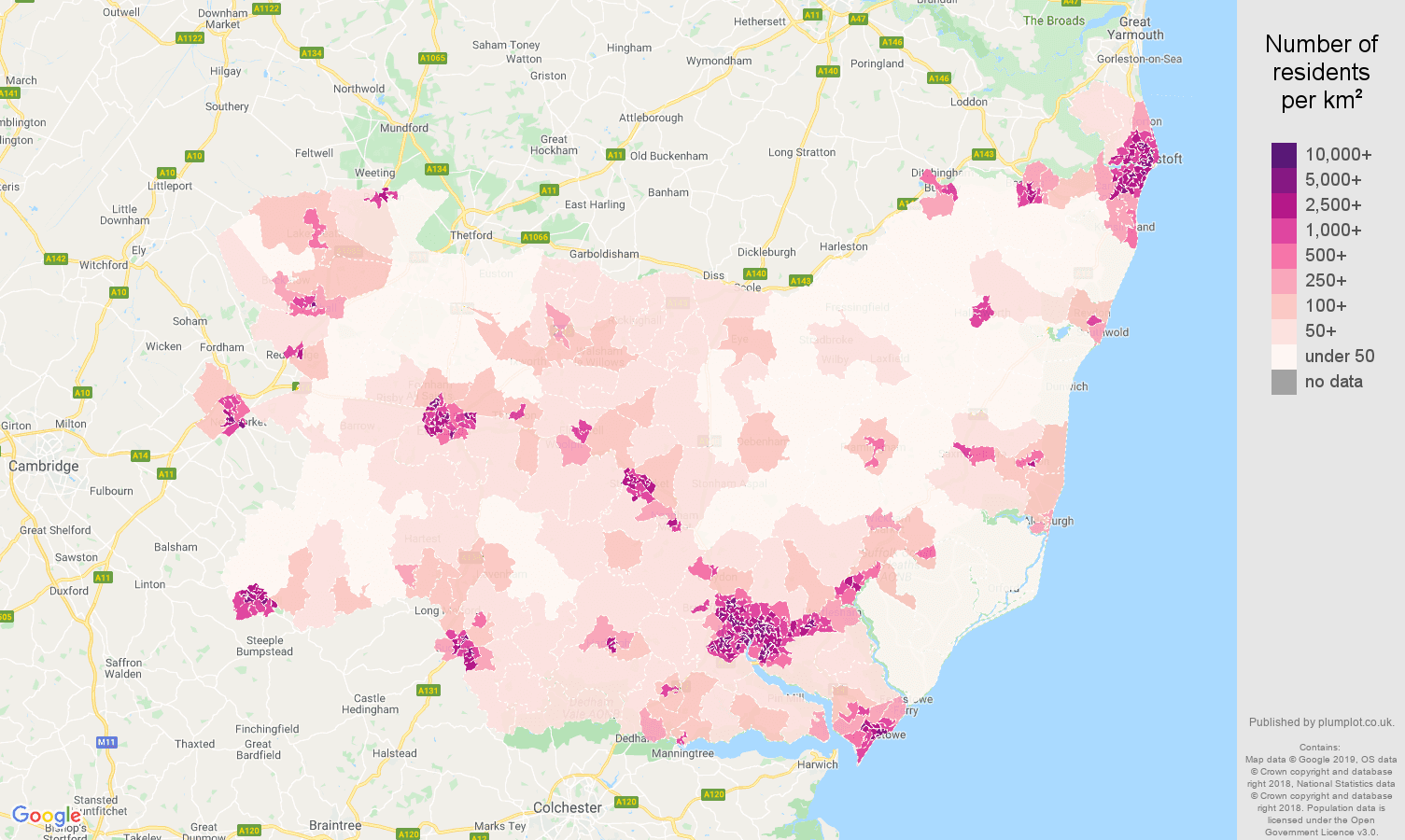Screen dimensions: 1405x840
Task: Click the A10 shield near Milton
Action: click(82, 393)
